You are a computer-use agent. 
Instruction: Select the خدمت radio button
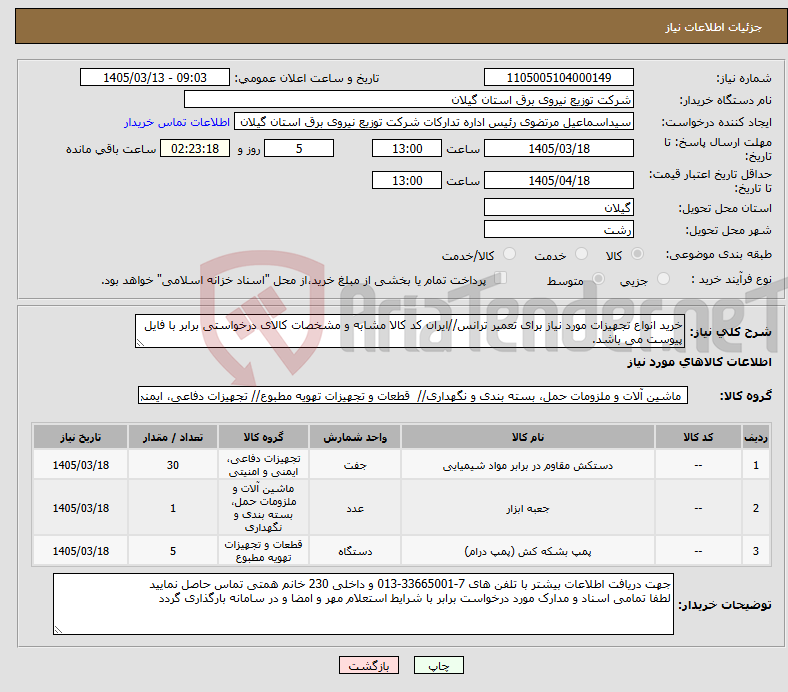point(581,254)
